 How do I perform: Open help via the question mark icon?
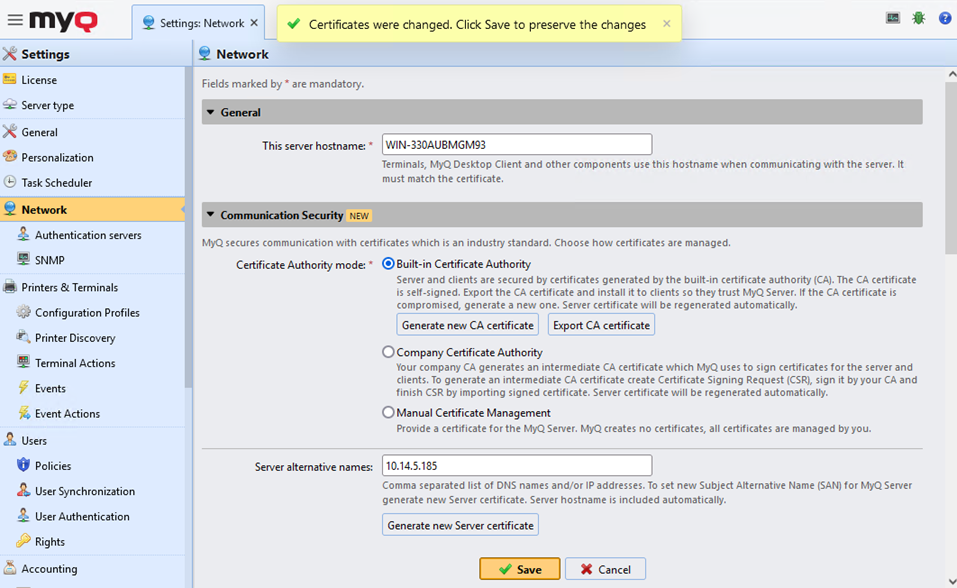coord(943,17)
